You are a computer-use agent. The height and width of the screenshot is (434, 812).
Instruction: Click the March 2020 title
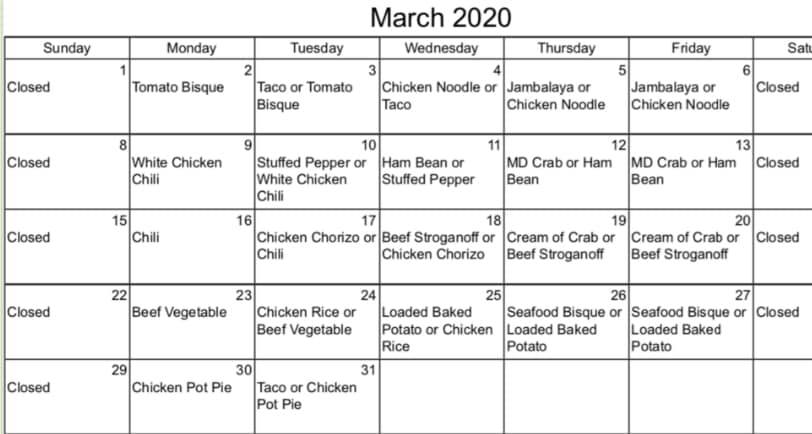(440, 17)
